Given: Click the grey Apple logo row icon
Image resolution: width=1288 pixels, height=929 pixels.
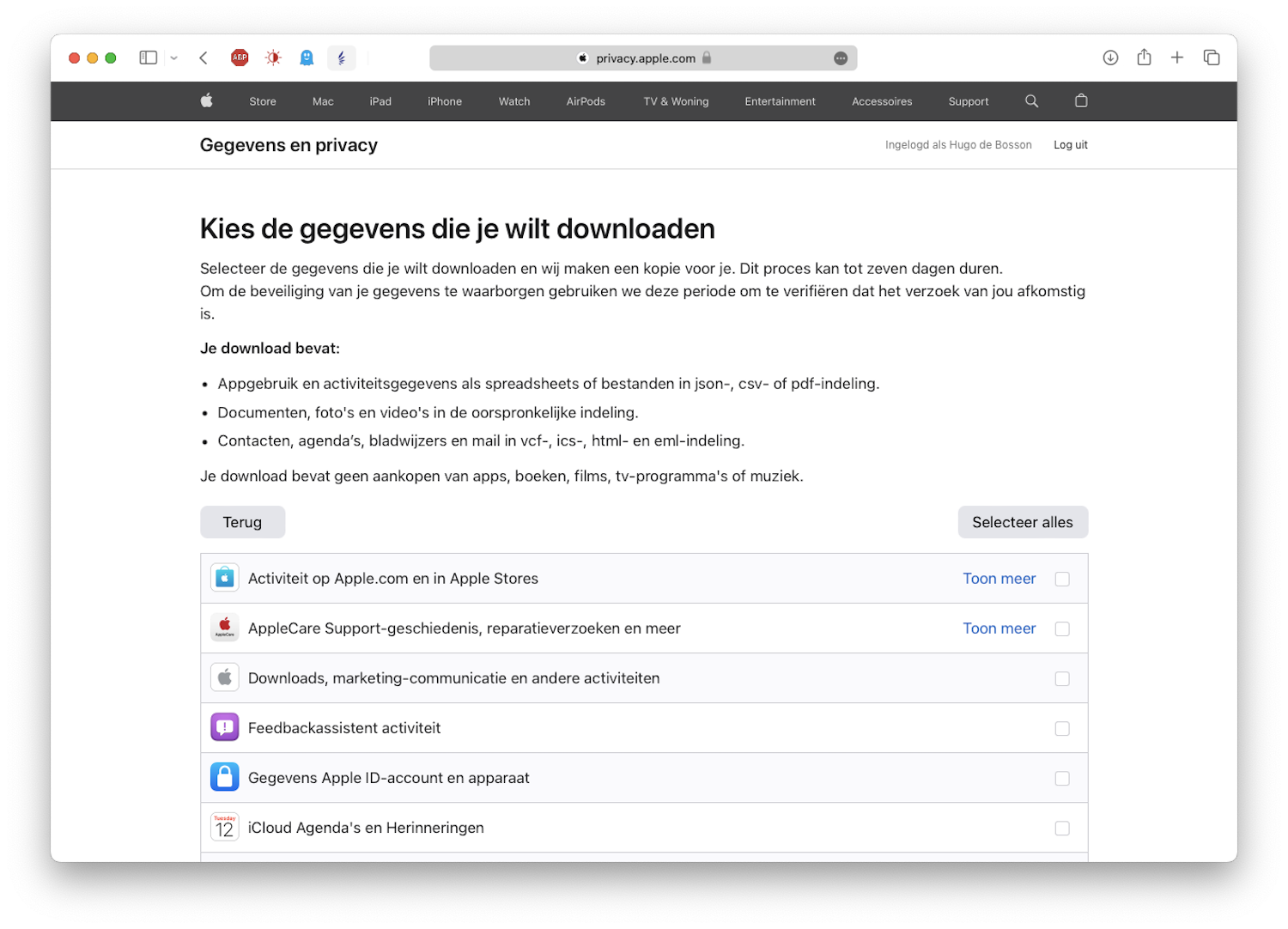Looking at the screenshot, I should [x=224, y=677].
